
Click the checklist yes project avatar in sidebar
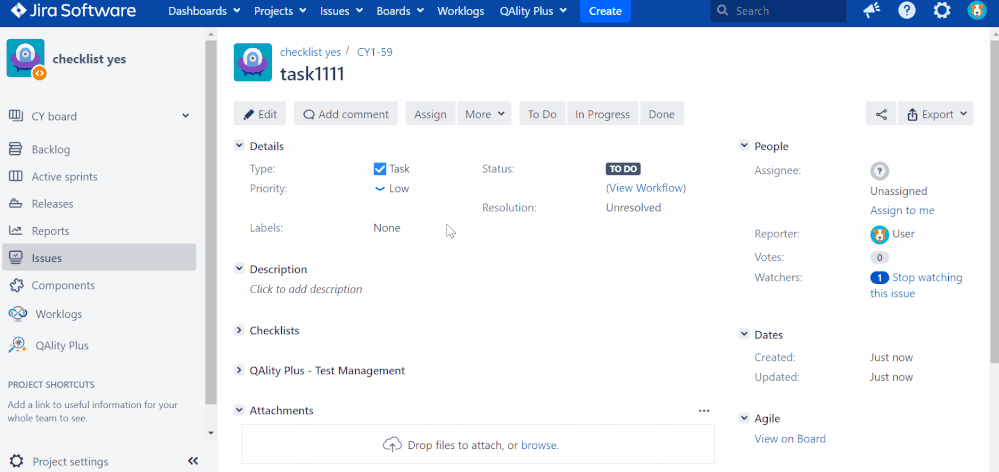coord(25,58)
